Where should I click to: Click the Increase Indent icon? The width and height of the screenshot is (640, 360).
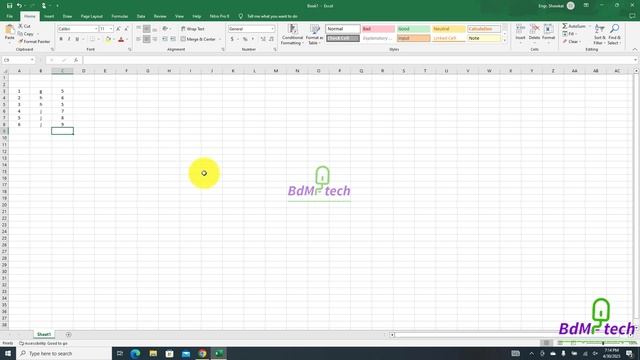click(173, 39)
